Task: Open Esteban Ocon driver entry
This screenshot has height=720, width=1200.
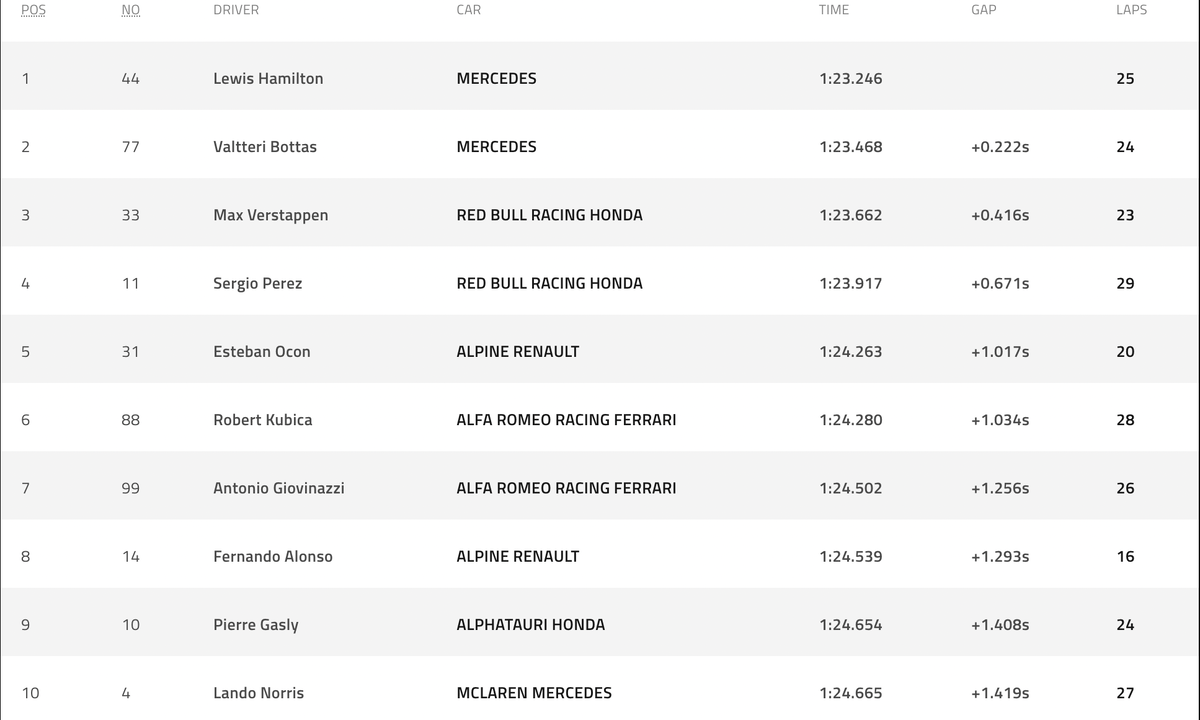Action: click(x=262, y=352)
